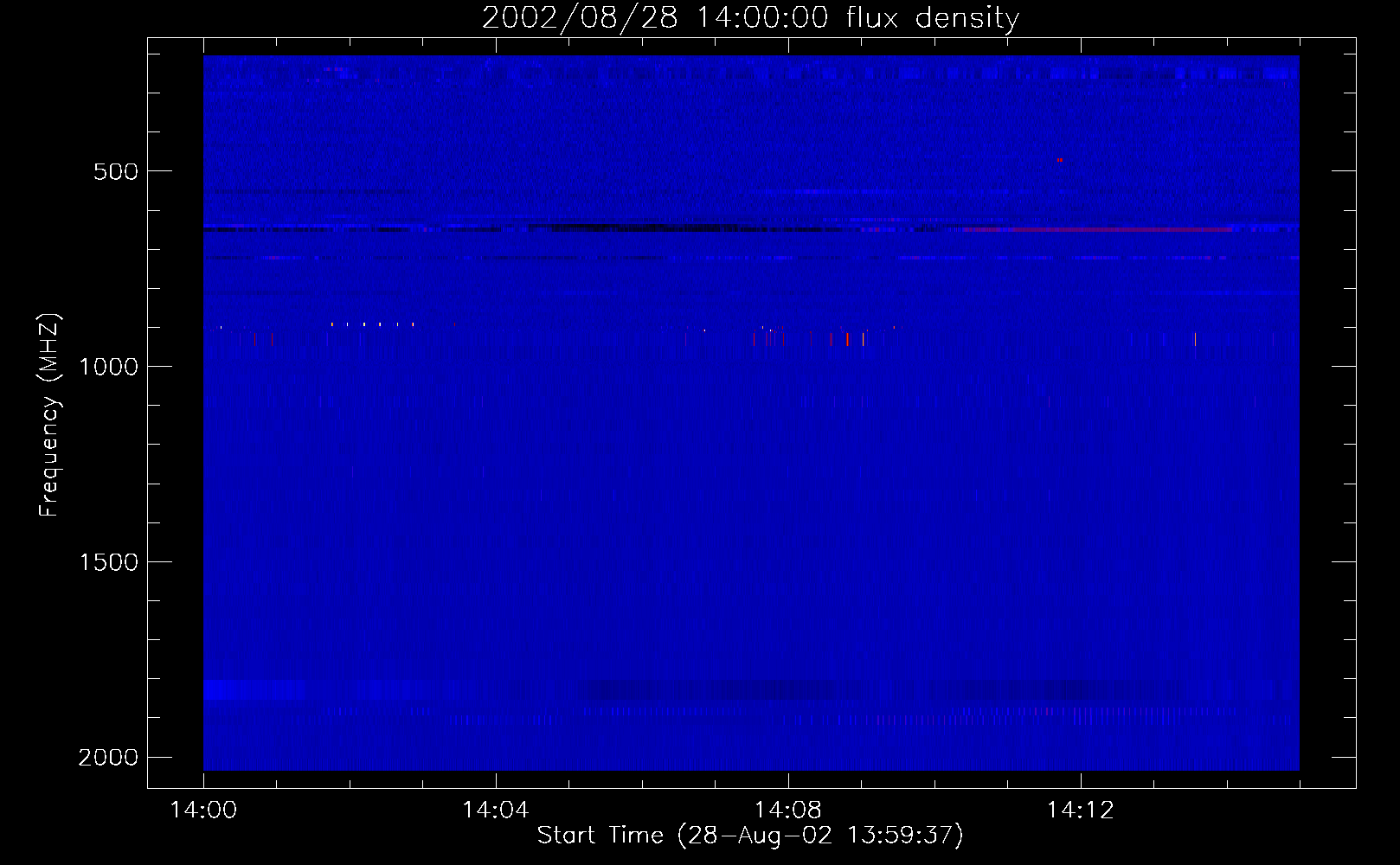
Task: Select the 500 frequency tick label
Action: point(116,171)
